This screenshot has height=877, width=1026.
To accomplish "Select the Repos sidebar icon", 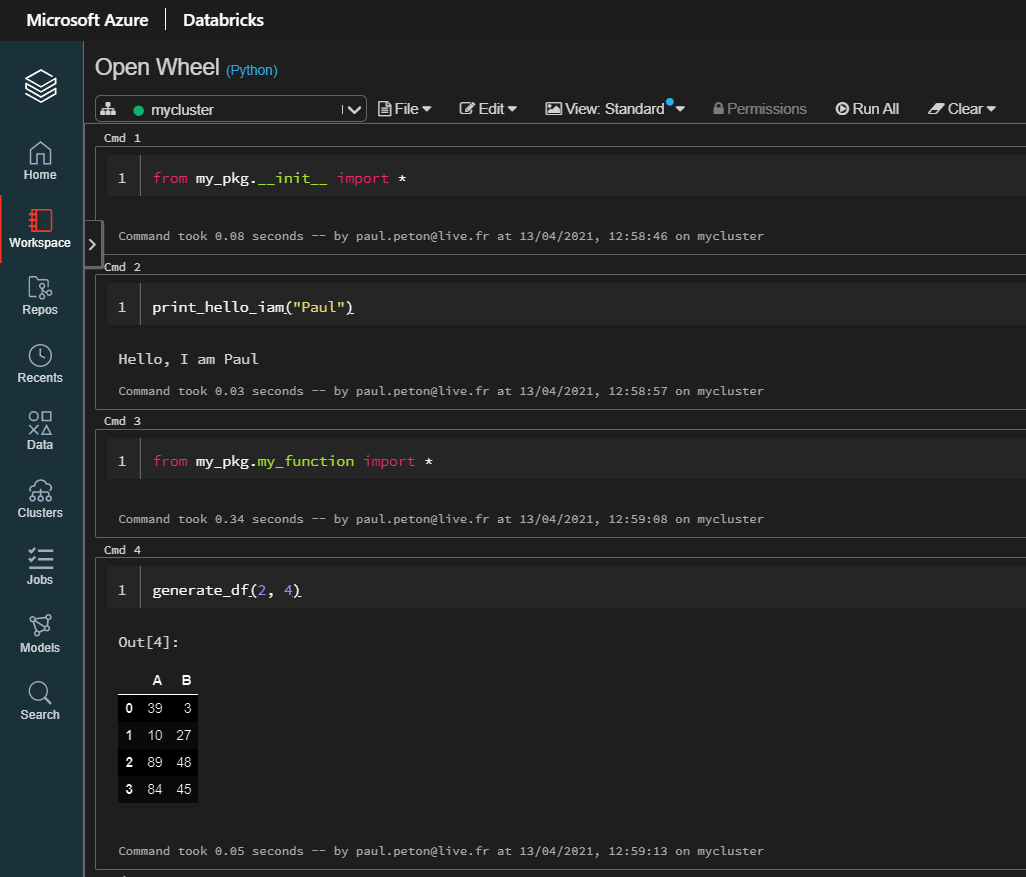I will pyautogui.click(x=40, y=296).
